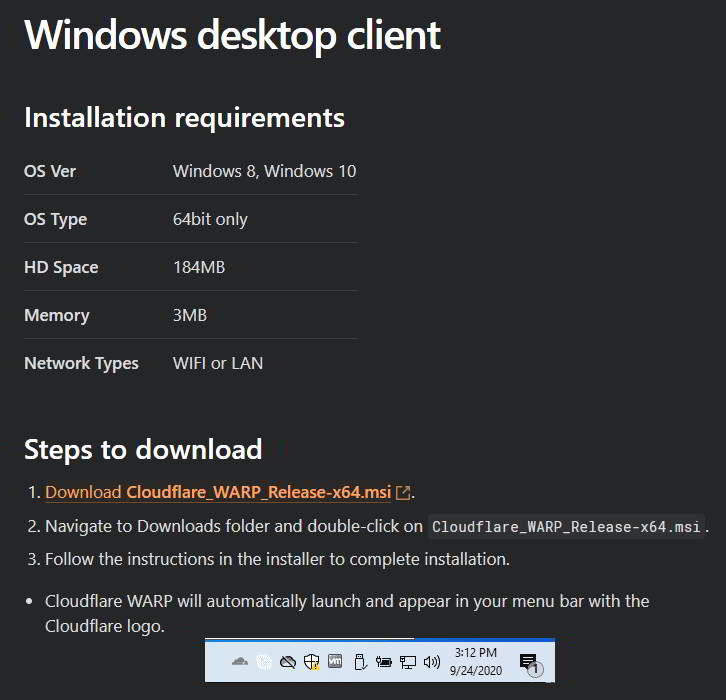Click the 'Windows desktop client' page heading
726x700 pixels.
tap(232, 35)
